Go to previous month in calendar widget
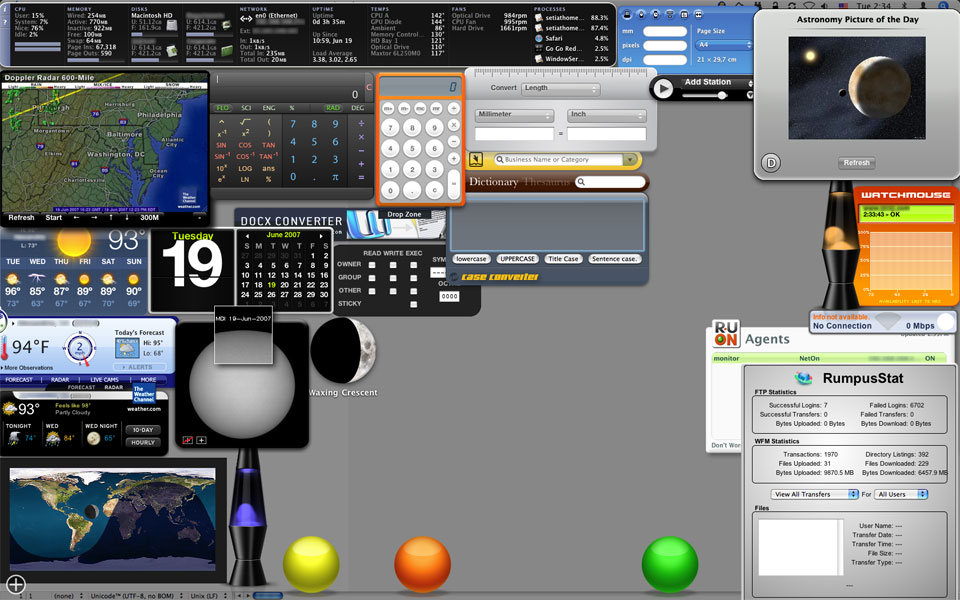Screen dimensions: 960x600 tap(247, 236)
